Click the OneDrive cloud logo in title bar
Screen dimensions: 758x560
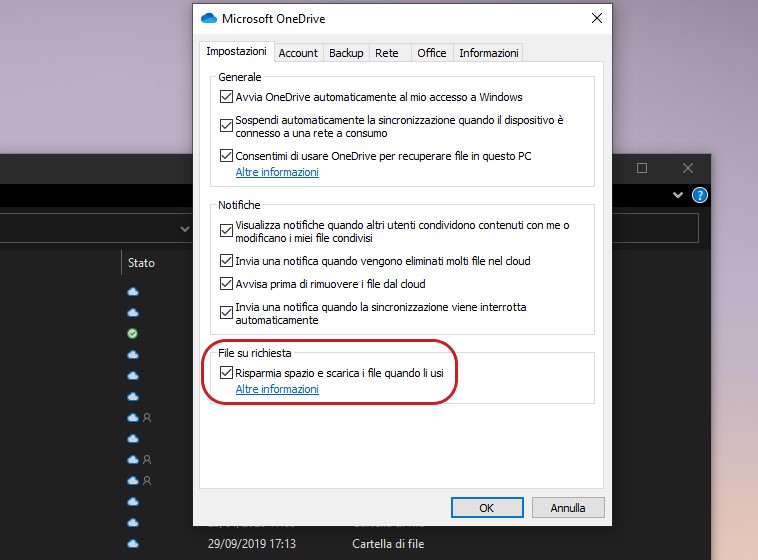209,18
